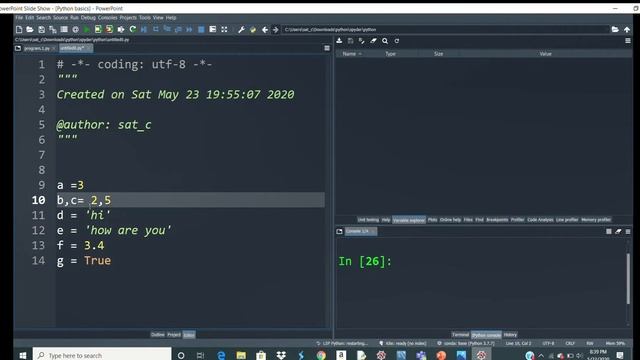The width and height of the screenshot is (640, 360).
Task: Open the Run menu
Action: 74,18
